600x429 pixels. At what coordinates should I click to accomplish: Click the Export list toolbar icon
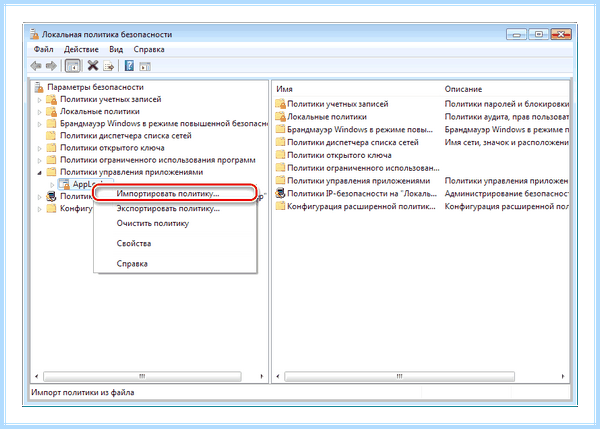[109, 66]
